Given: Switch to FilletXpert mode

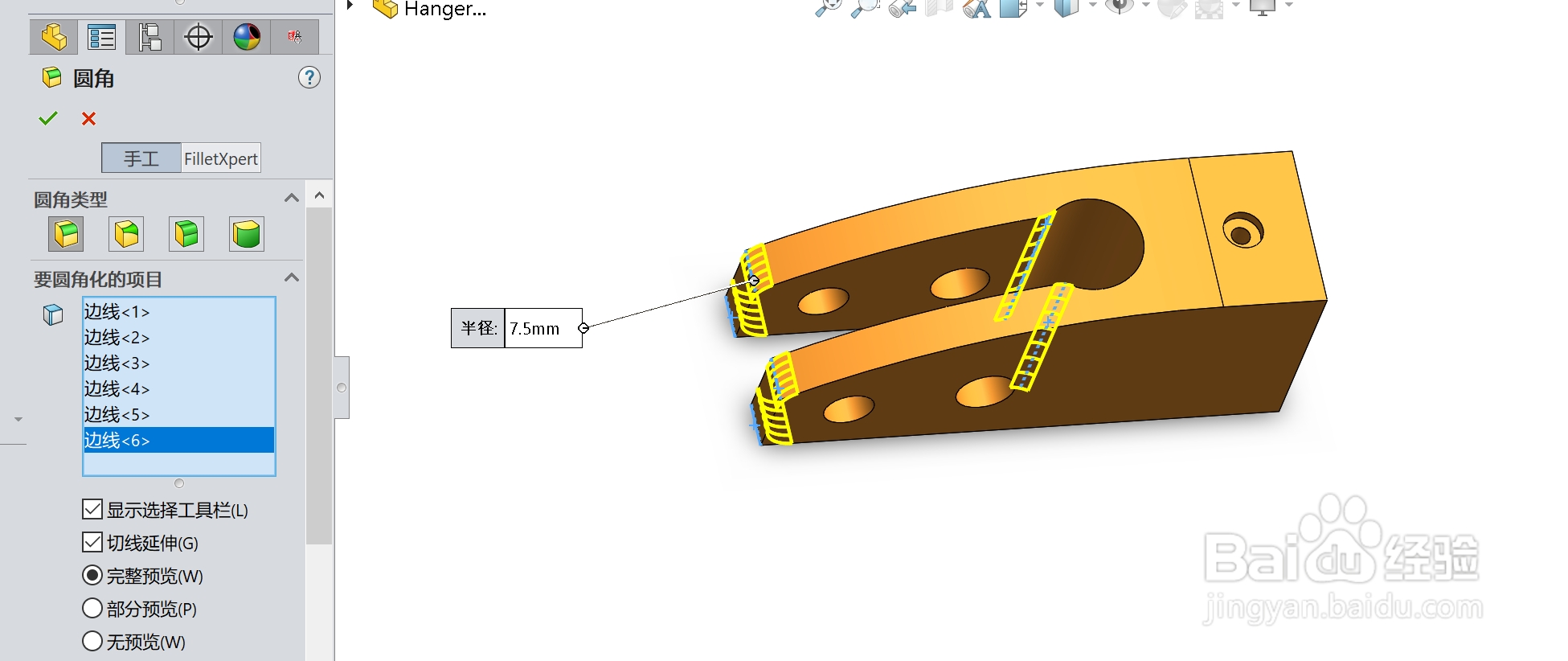Looking at the screenshot, I should 221,158.
